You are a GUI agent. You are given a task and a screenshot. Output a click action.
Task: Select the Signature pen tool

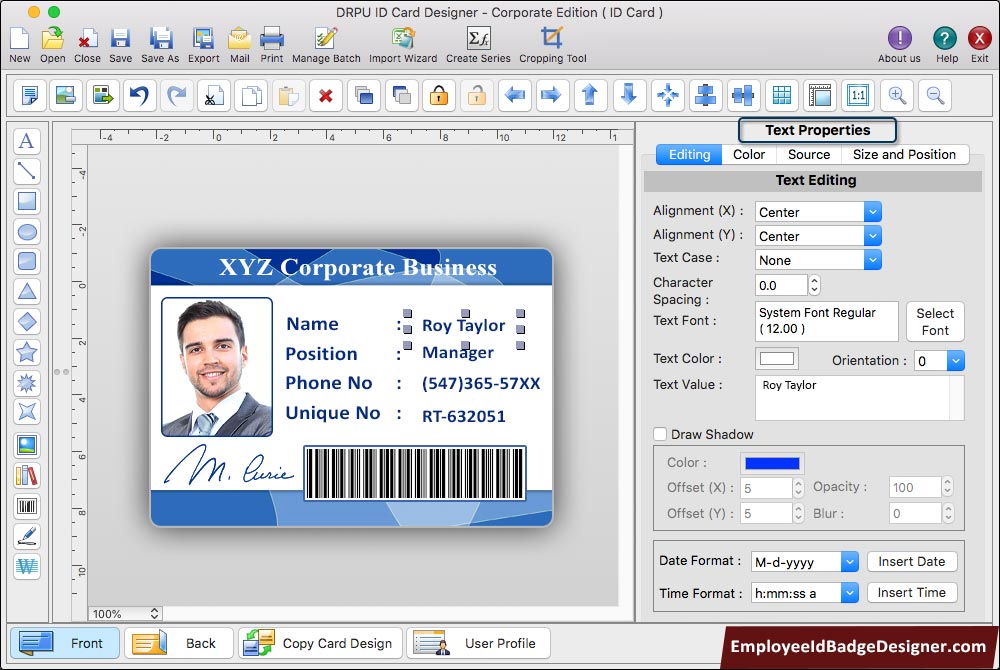coord(27,536)
